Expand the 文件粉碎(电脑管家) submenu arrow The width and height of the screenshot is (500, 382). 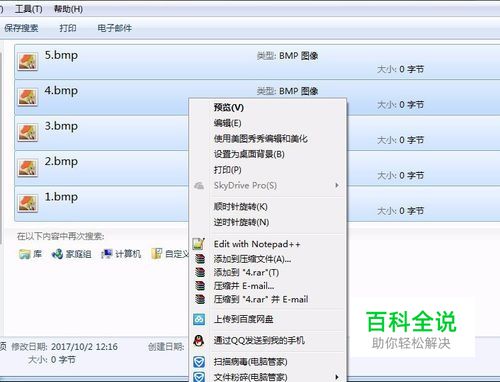pyautogui.click(x=337, y=377)
